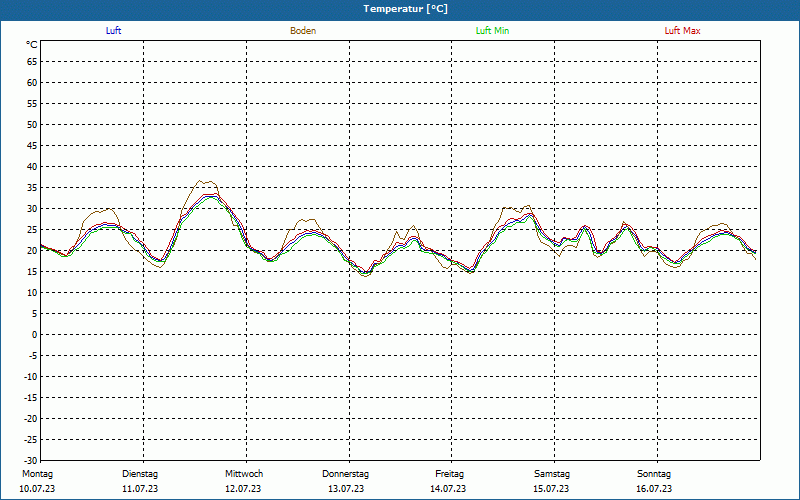Click the y-axis value '25'

[x=32, y=230]
